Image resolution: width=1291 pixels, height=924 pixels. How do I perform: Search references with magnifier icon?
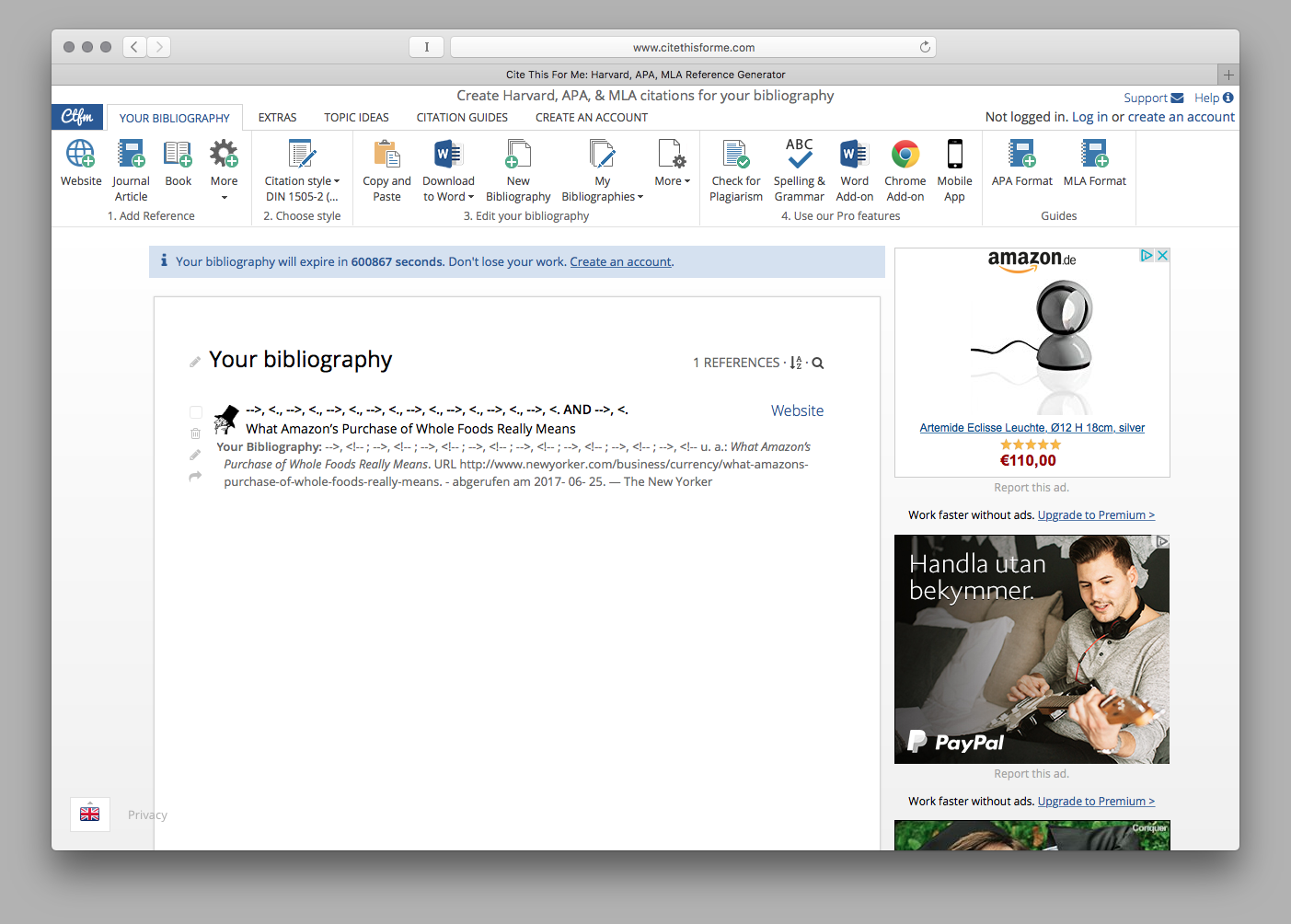(818, 363)
